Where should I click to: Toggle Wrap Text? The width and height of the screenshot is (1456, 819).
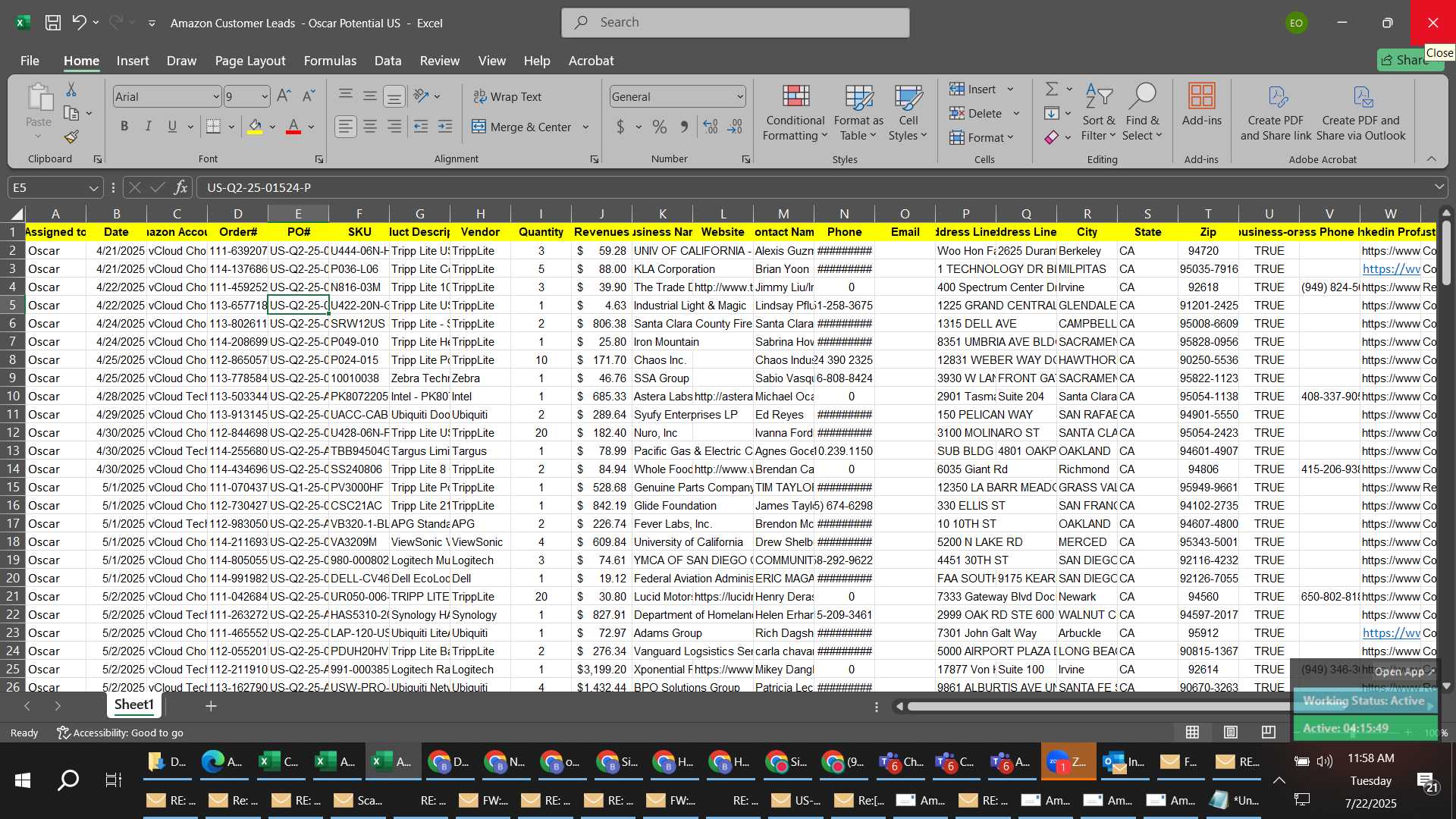[x=507, y=96]
